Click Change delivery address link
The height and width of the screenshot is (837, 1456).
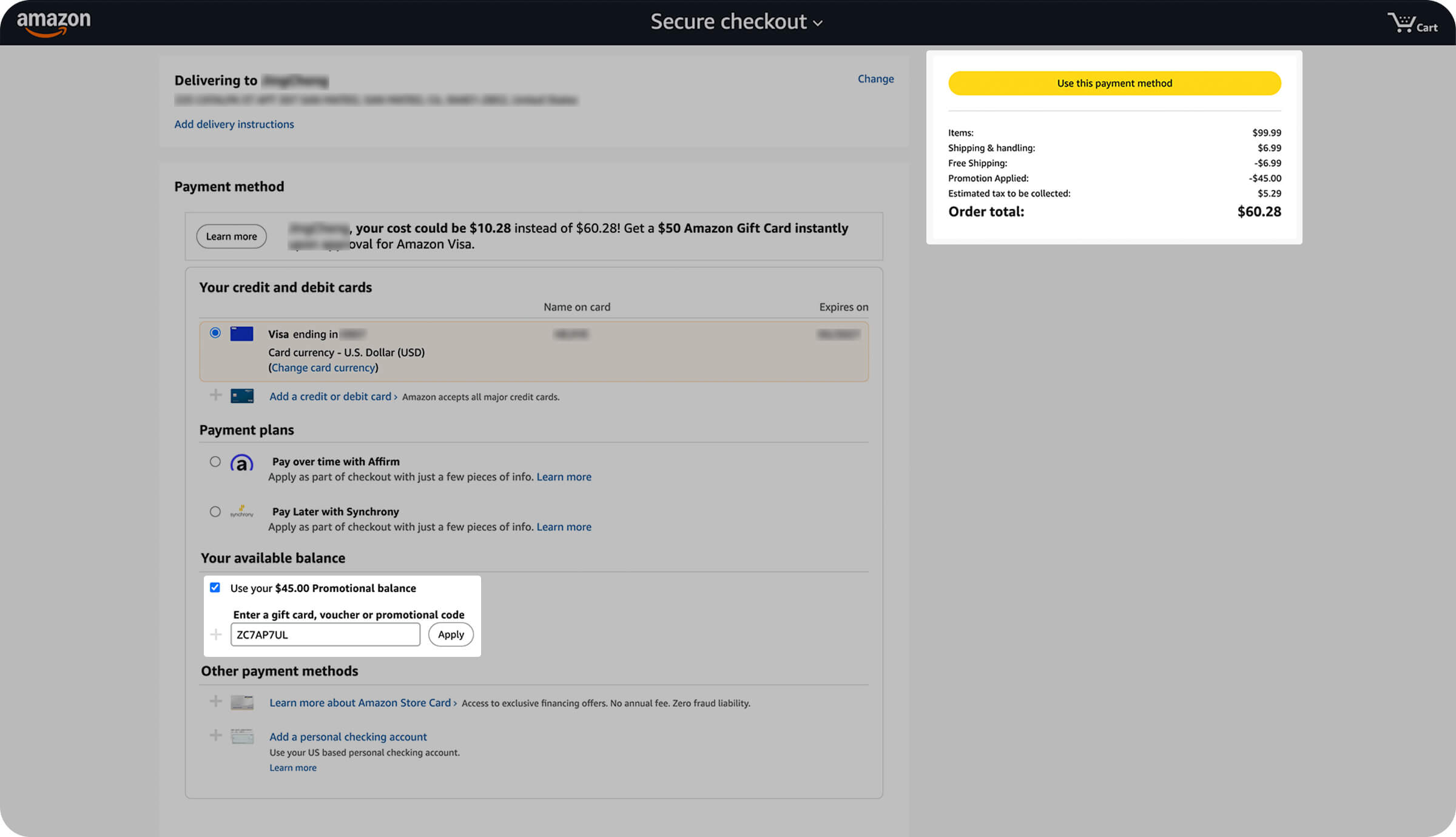point(875,79)
